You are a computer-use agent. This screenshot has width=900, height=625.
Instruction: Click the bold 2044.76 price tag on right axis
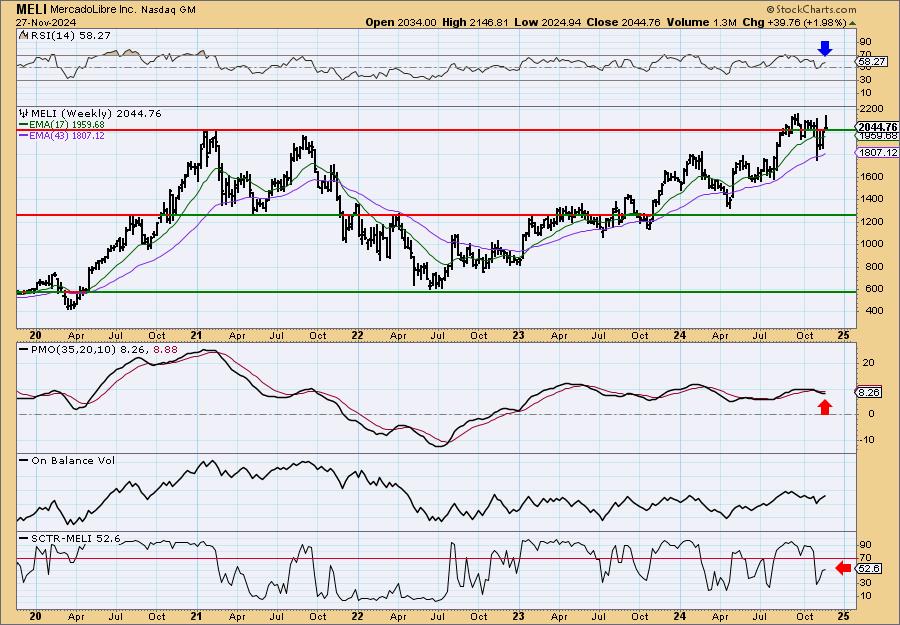(x=876, y=127)
